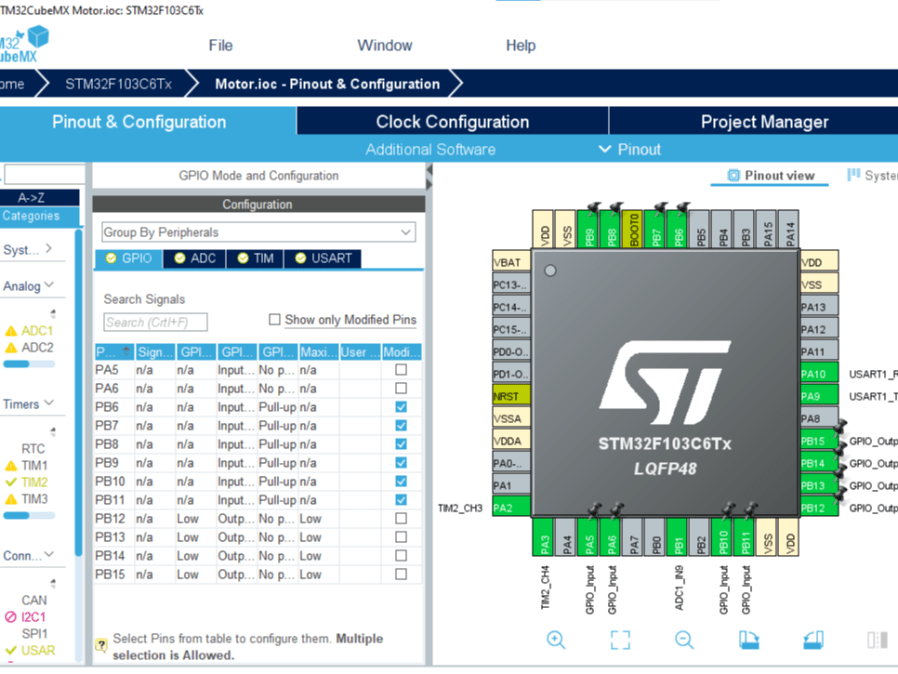Click the zoom in magnifier icon

coord(556,639)
